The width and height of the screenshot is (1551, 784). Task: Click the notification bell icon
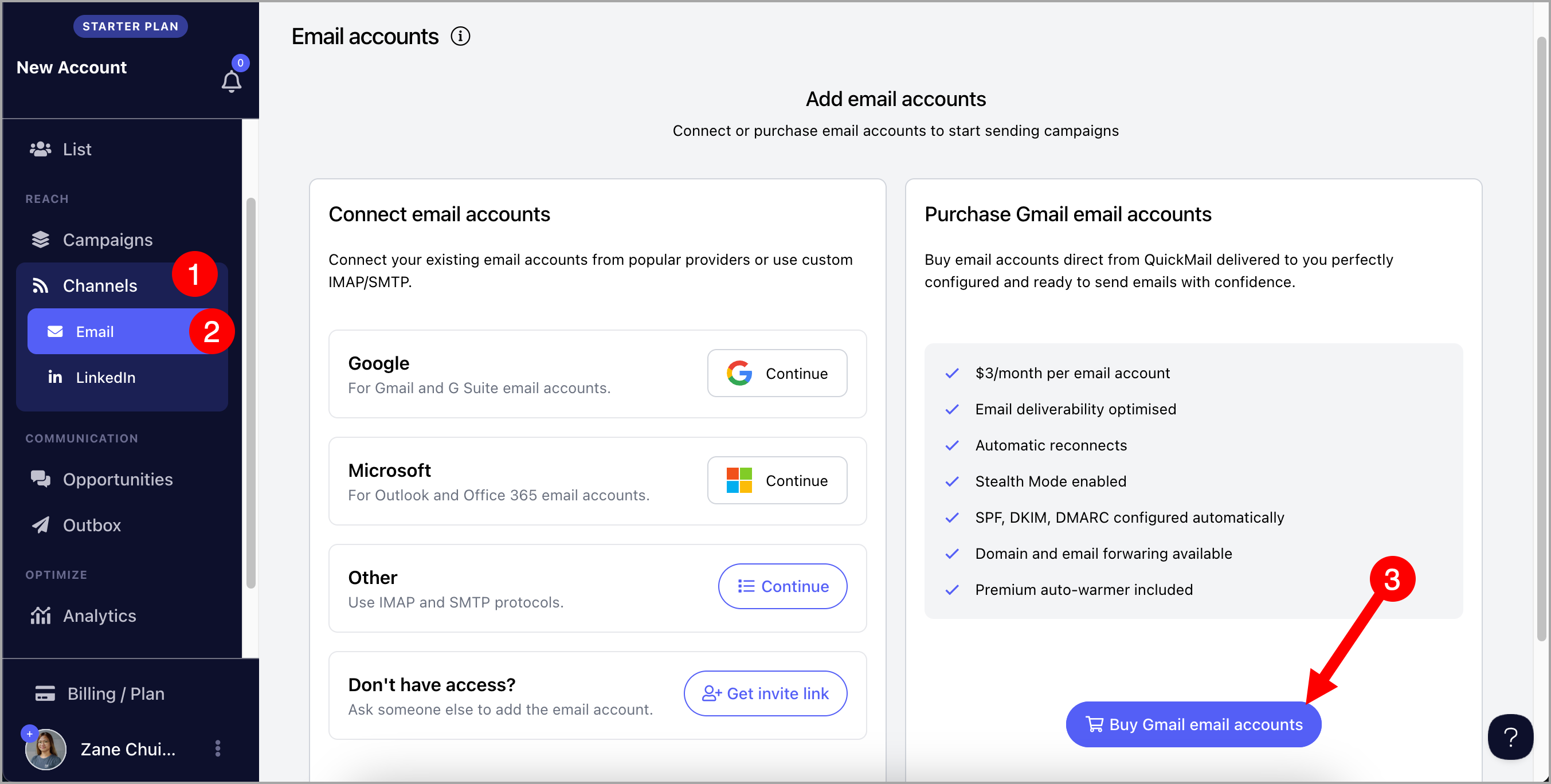point(231,81)
